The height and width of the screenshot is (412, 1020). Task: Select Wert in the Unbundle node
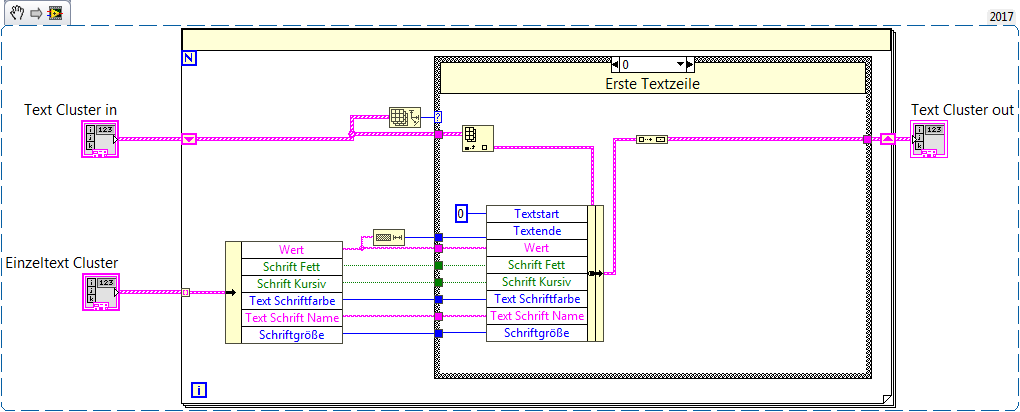pos(291,250)
